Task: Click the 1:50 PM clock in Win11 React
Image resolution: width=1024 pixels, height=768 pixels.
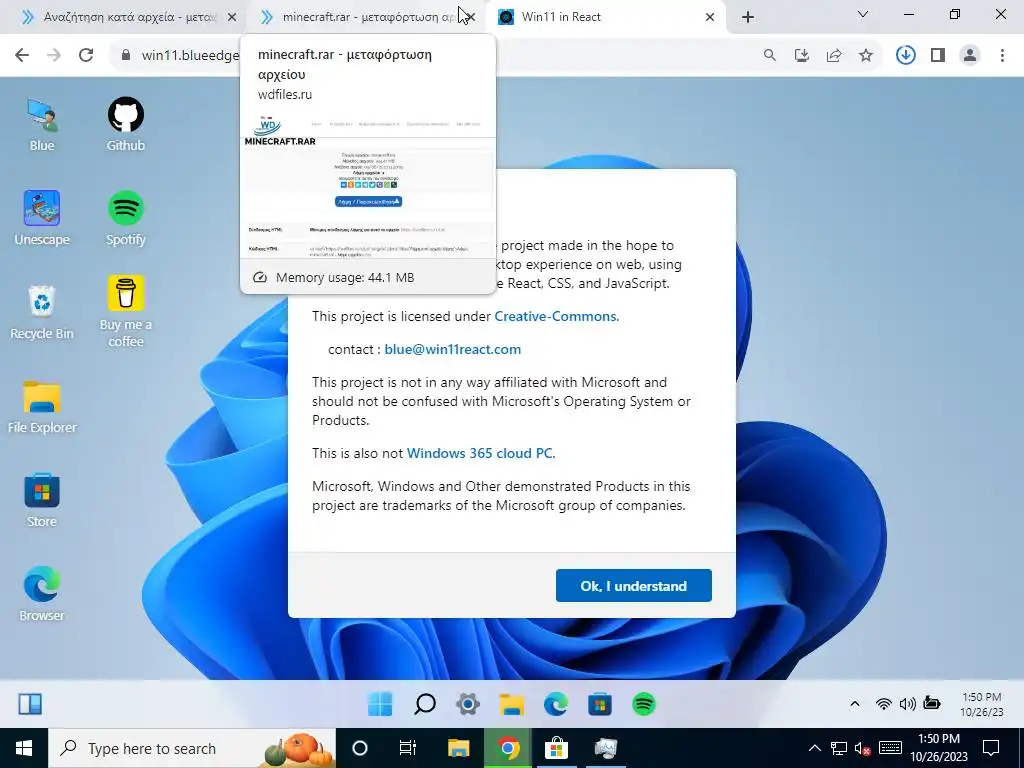Action: (982, 704)
